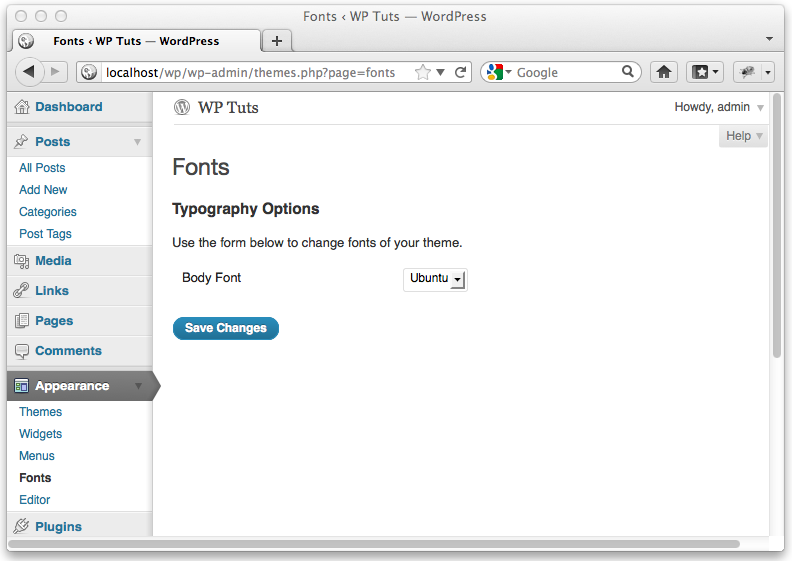The width and height of the screenshot is (792, 561).
Task: Click the horizontal scrollbar at bottom
Action: 374,544
